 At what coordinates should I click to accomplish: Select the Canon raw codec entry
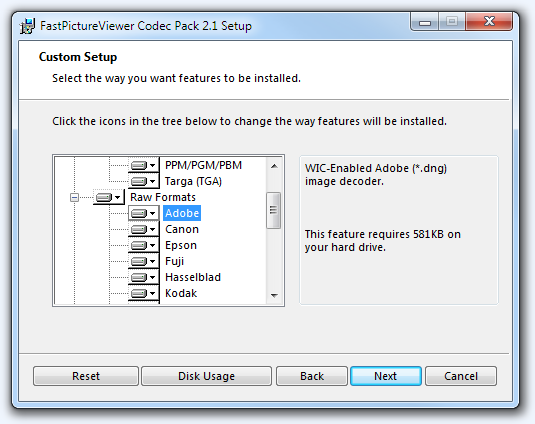click(x=182, y=229)
